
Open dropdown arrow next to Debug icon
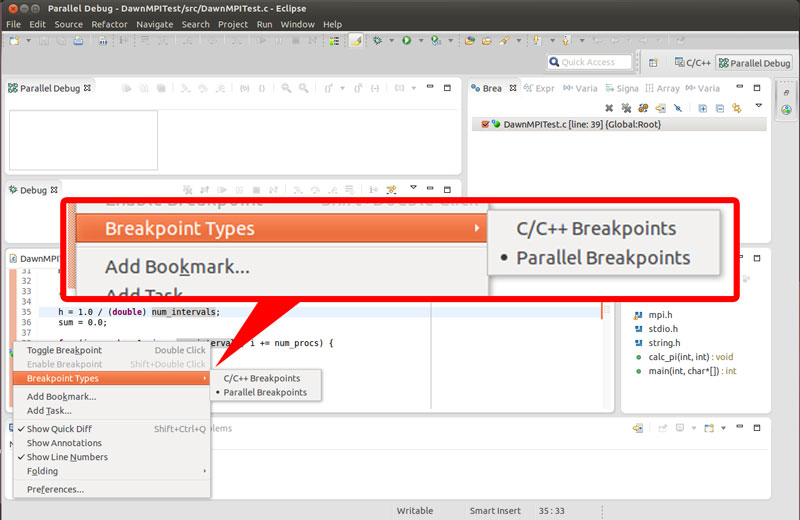391,40
